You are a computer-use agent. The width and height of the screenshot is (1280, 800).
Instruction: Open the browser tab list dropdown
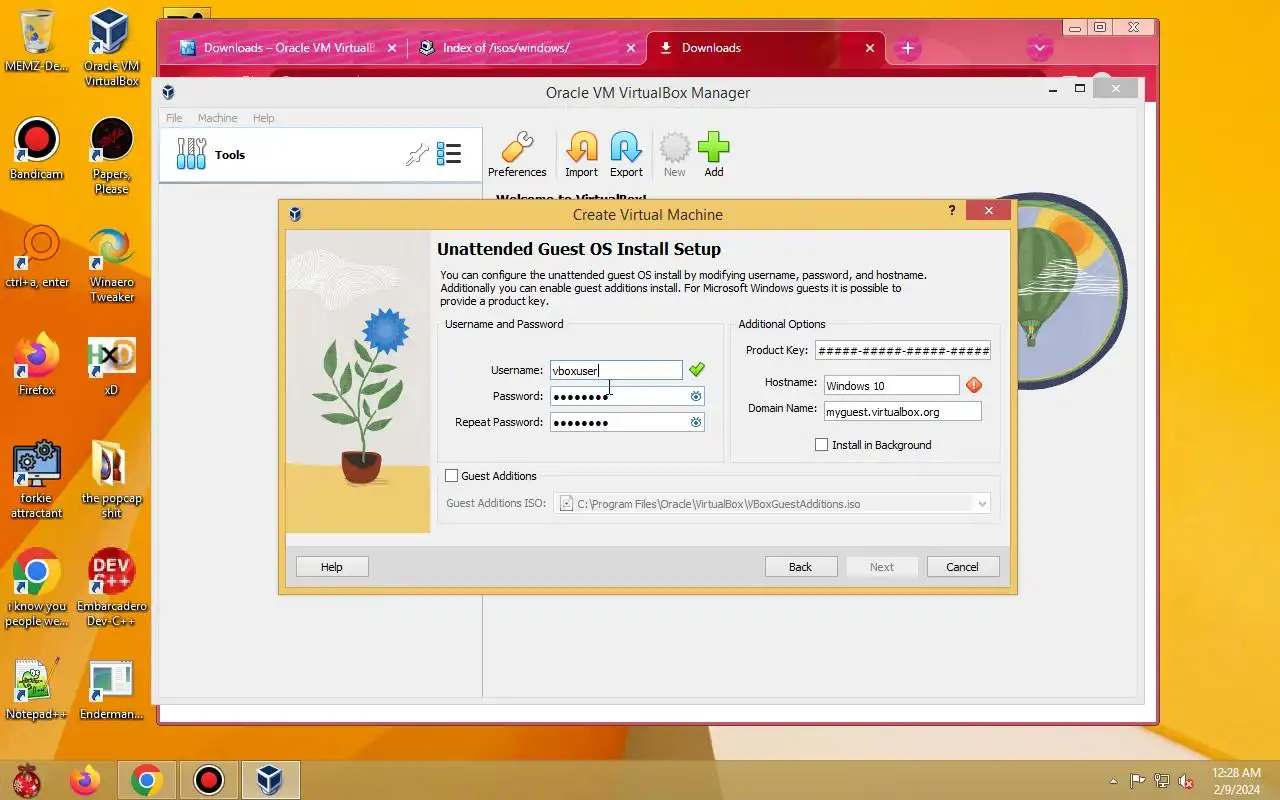[1040, 48]
